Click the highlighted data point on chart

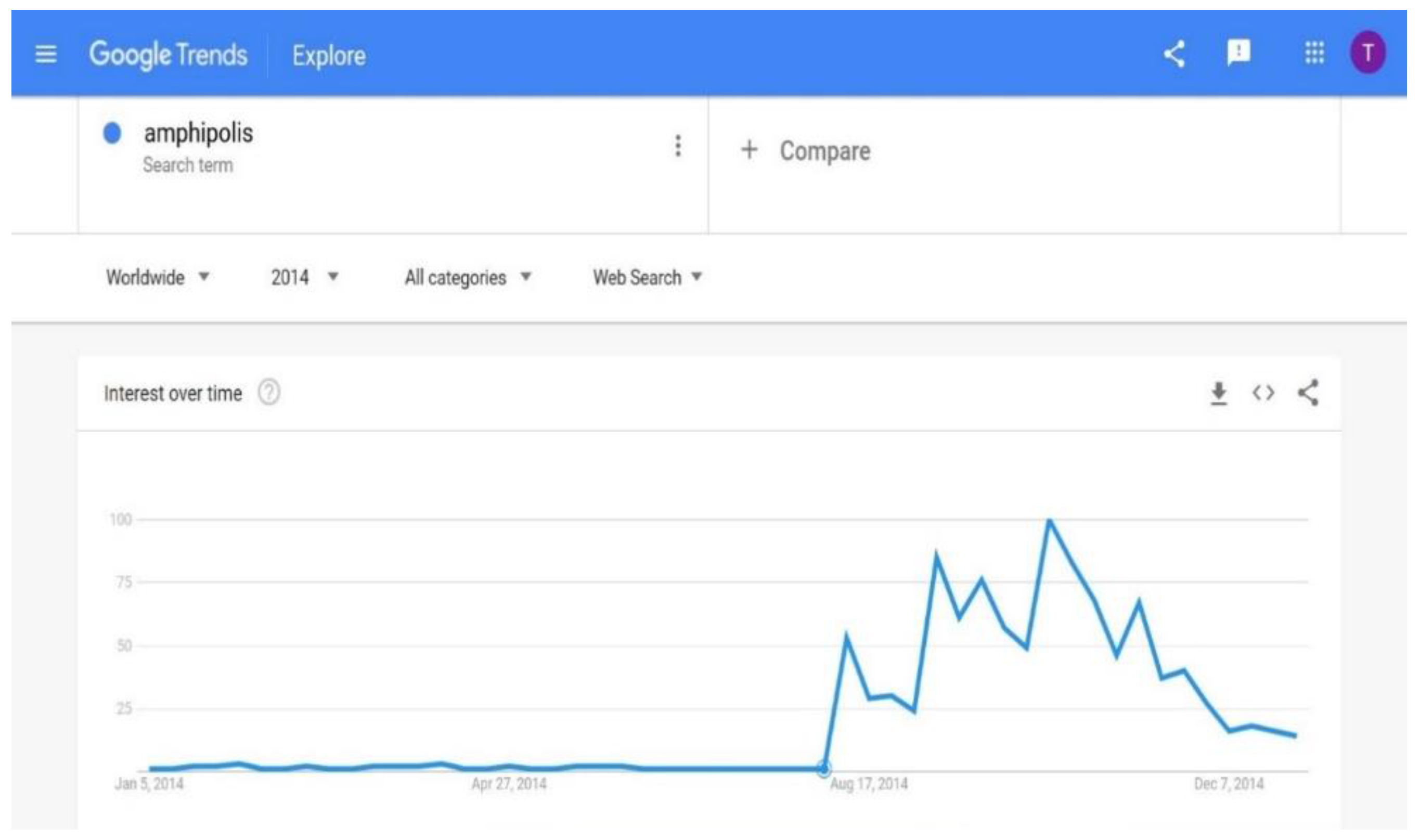(824, 769)
